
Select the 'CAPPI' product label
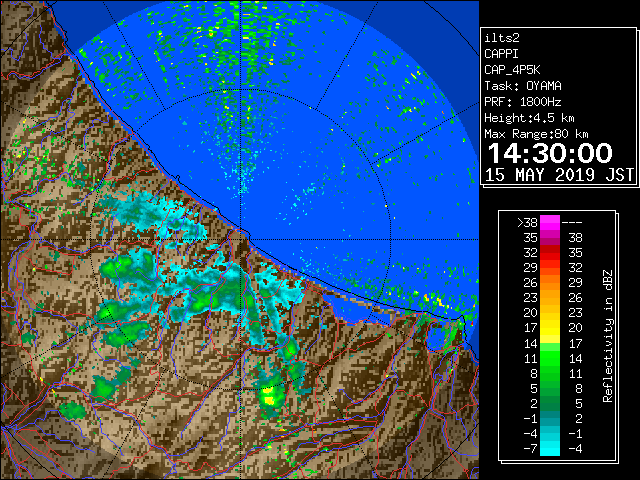501,54
